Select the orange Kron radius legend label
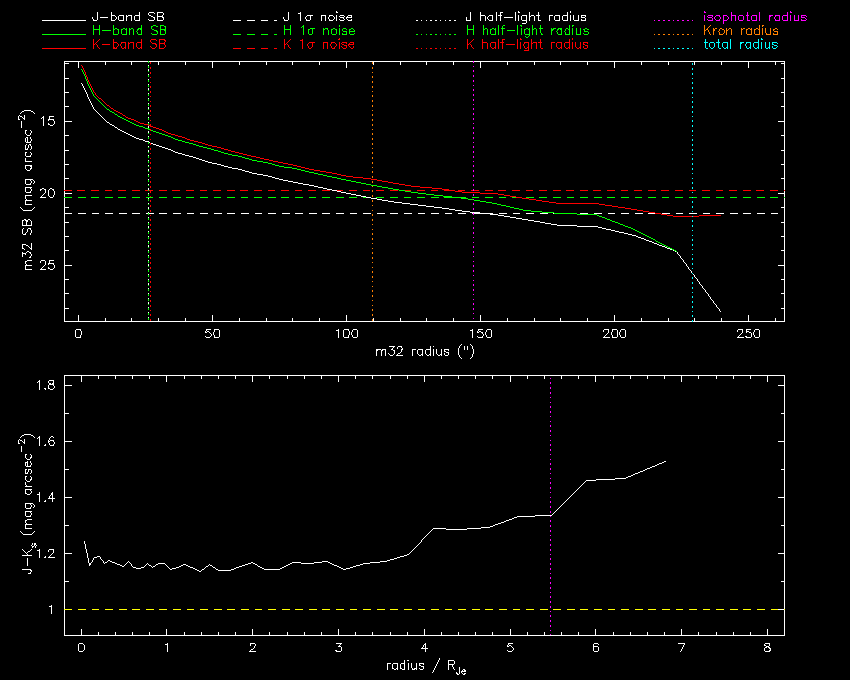 coord(739,32)
